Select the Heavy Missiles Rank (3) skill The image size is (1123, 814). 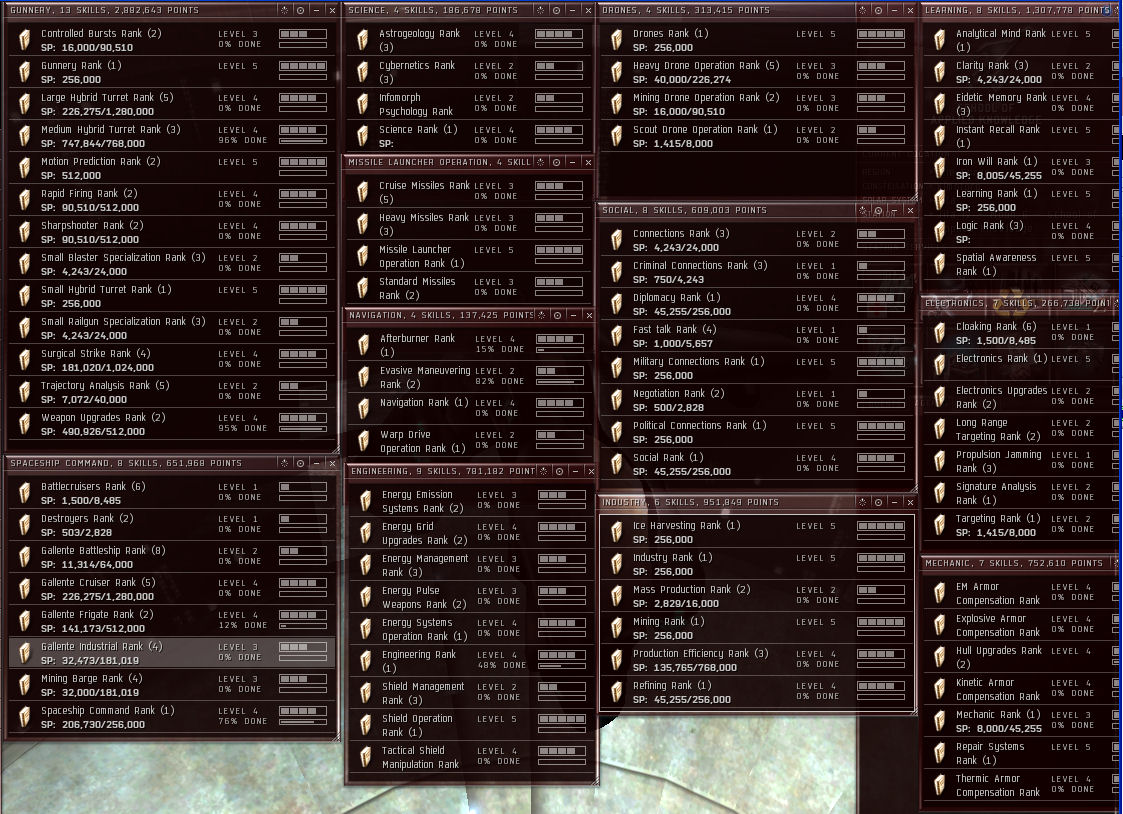(468, 224)
